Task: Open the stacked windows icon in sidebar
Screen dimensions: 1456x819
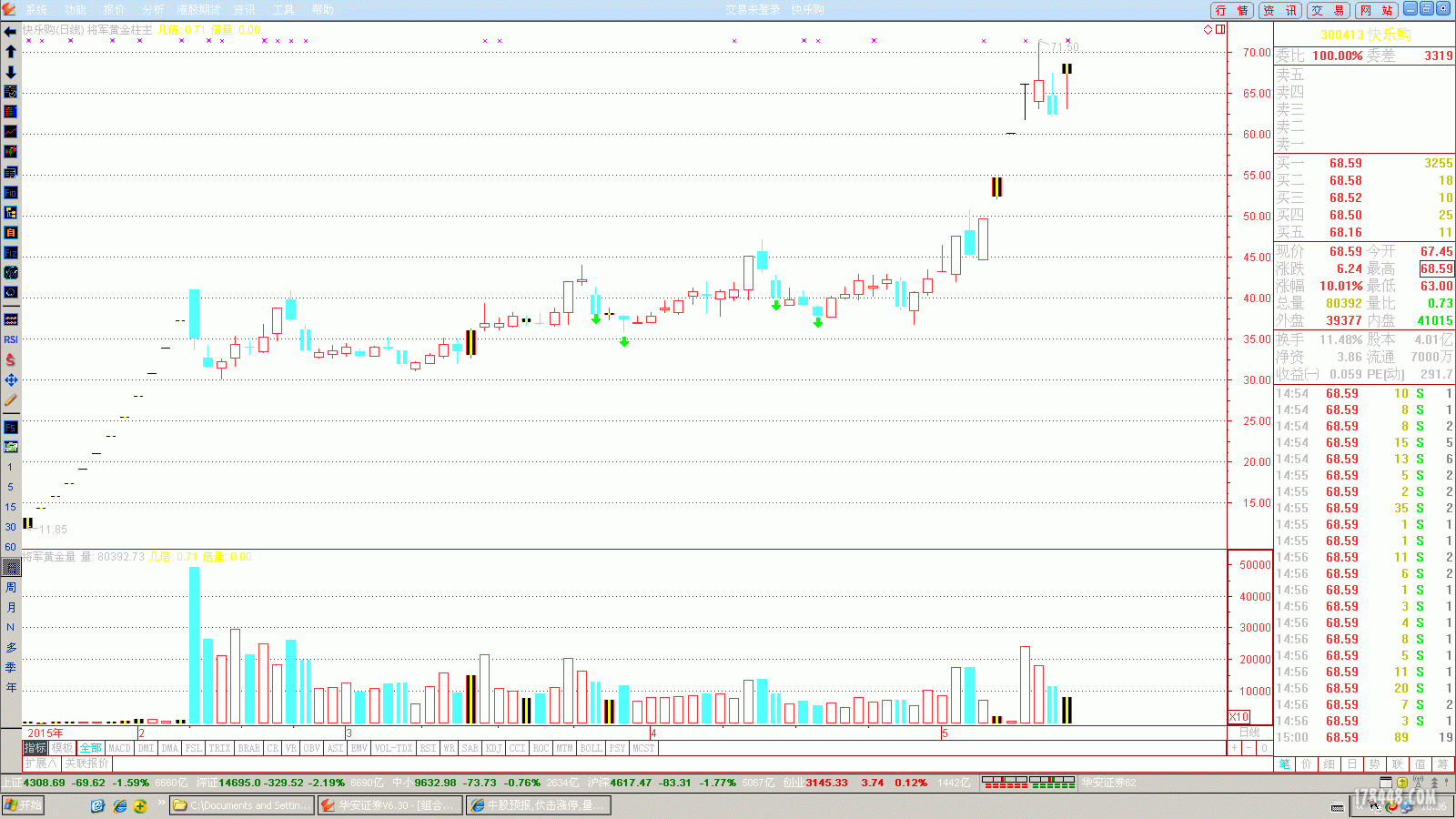Action: 10,172
